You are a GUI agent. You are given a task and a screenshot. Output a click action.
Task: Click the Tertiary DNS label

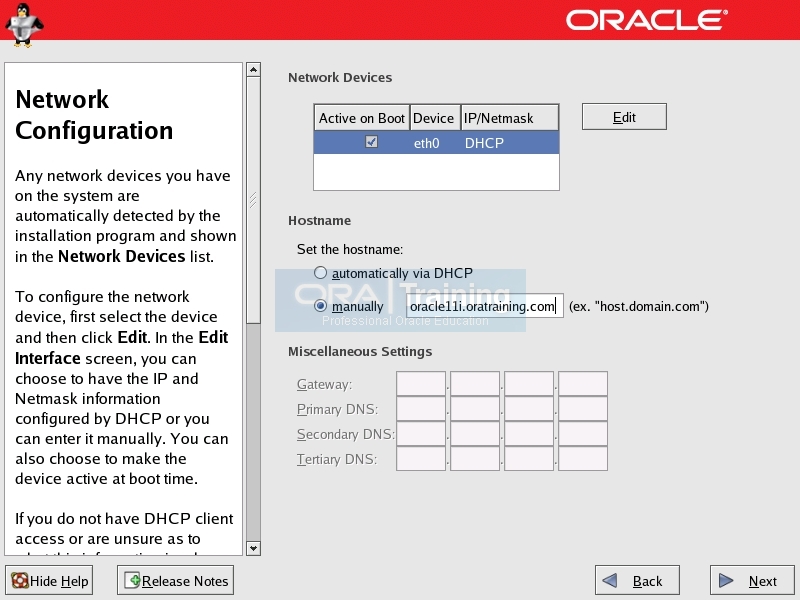coord(337,459)
